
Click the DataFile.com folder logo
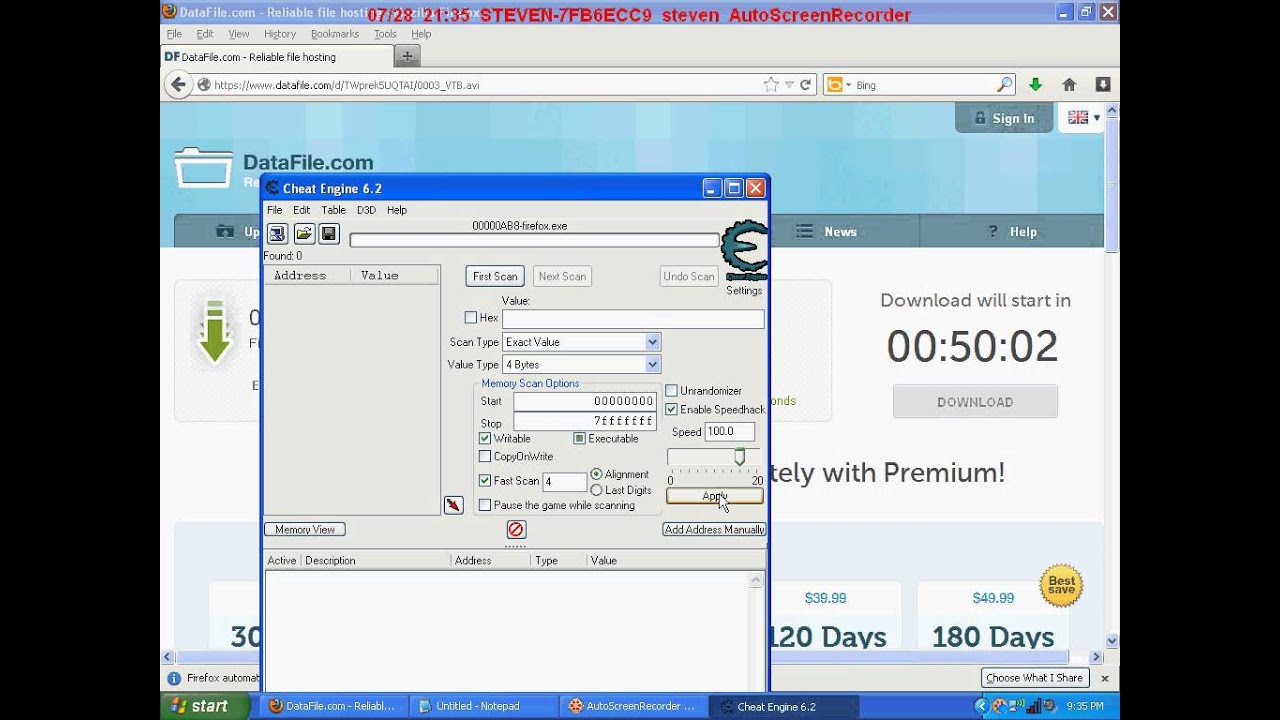(203, 168)
